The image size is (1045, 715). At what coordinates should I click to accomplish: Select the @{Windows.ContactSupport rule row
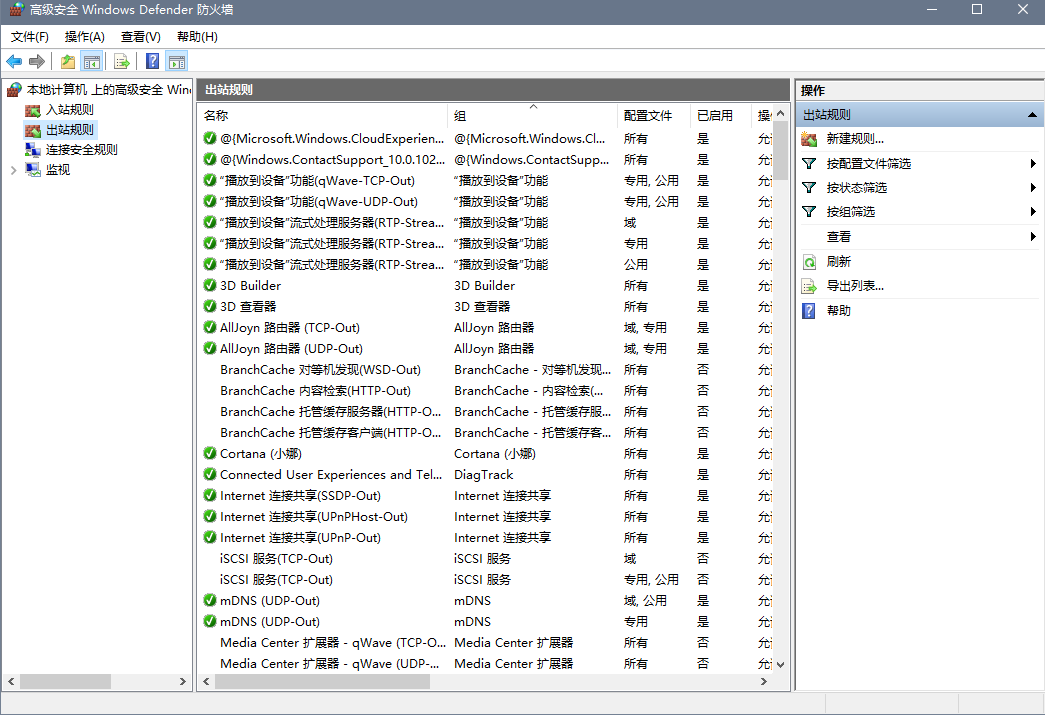(487, 159)
